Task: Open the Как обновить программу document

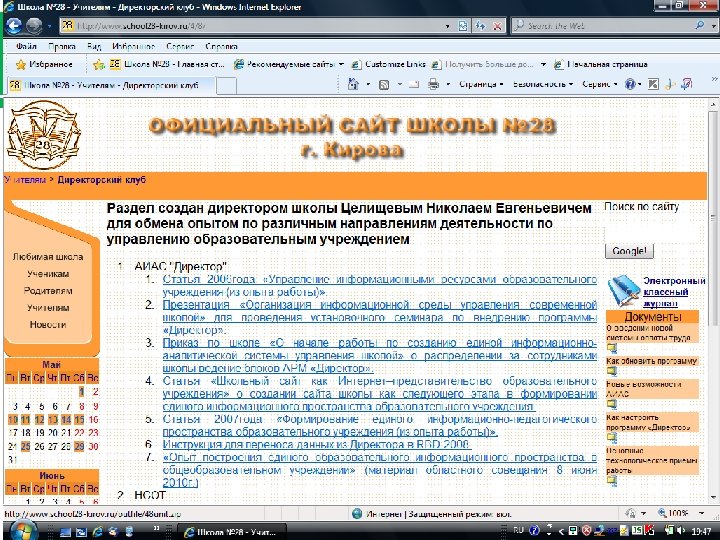Action: 651,361
